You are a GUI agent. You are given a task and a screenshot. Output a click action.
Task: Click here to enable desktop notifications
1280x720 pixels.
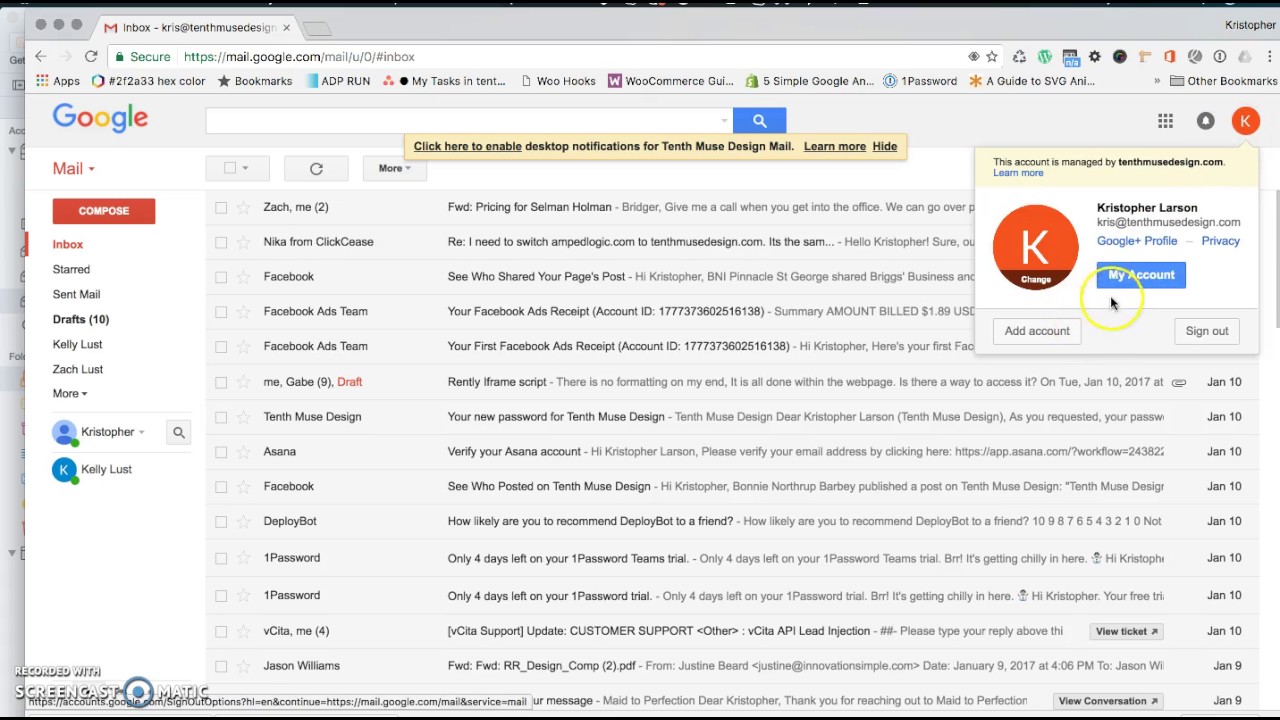[x=468, y=147]
